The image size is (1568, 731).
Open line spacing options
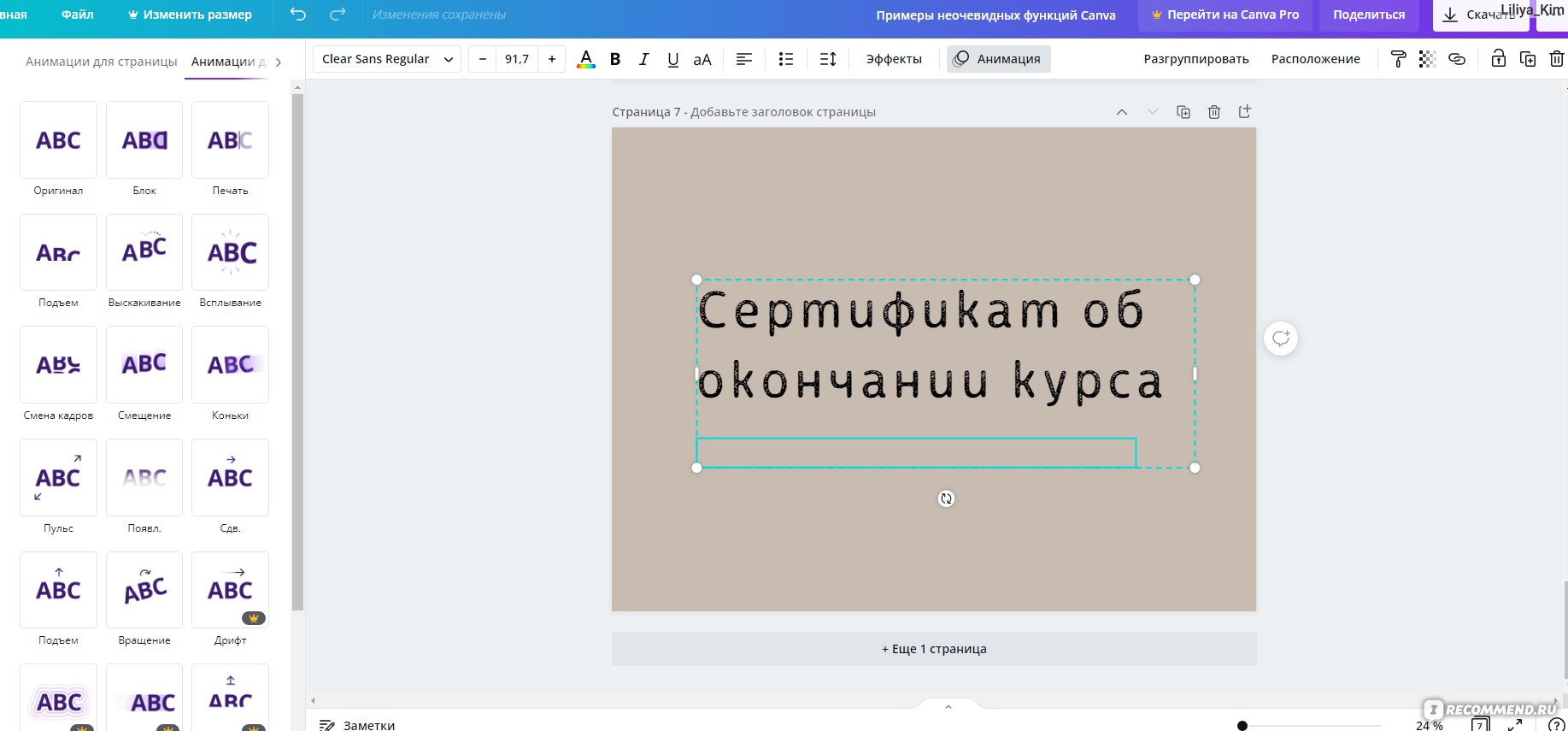[828, 59]
